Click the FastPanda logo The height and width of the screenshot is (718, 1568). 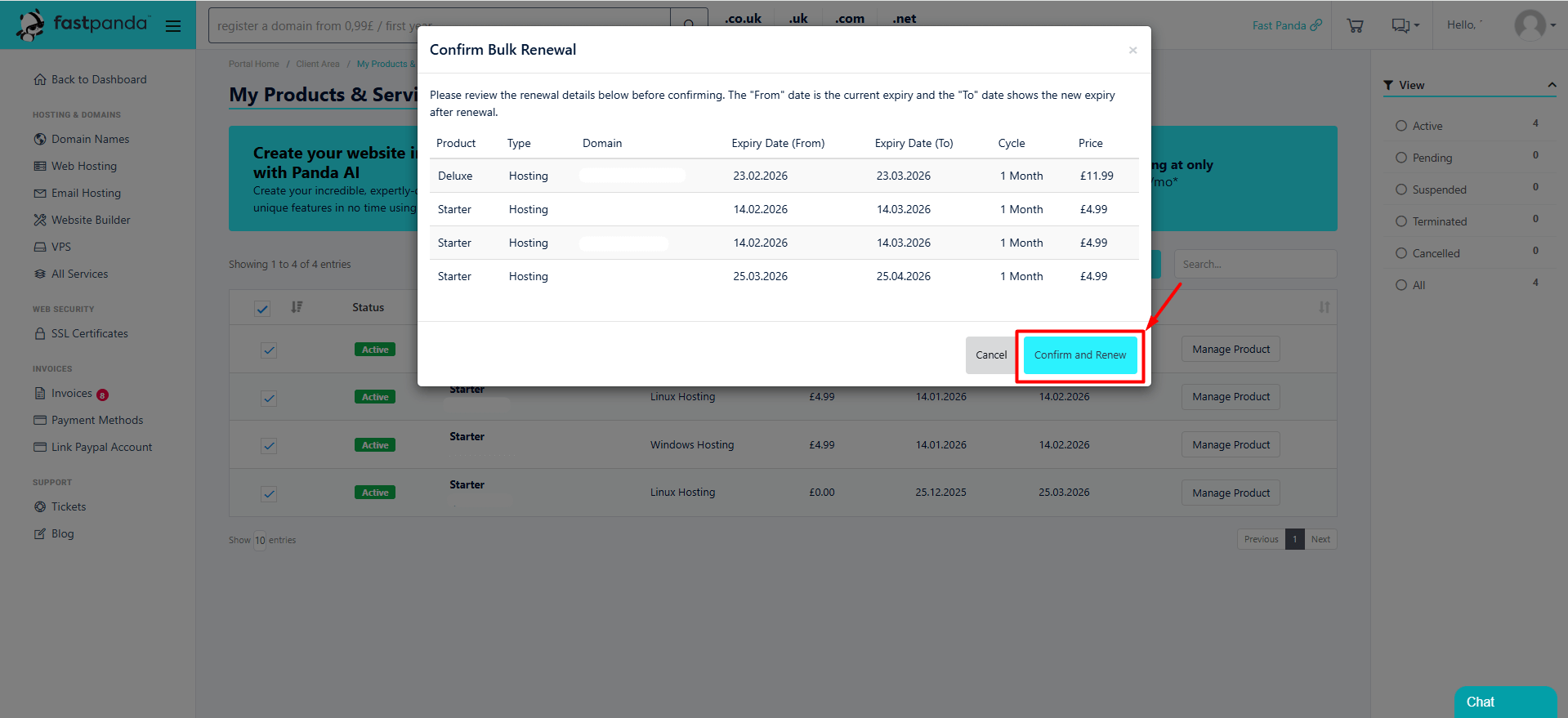[83, 25]
